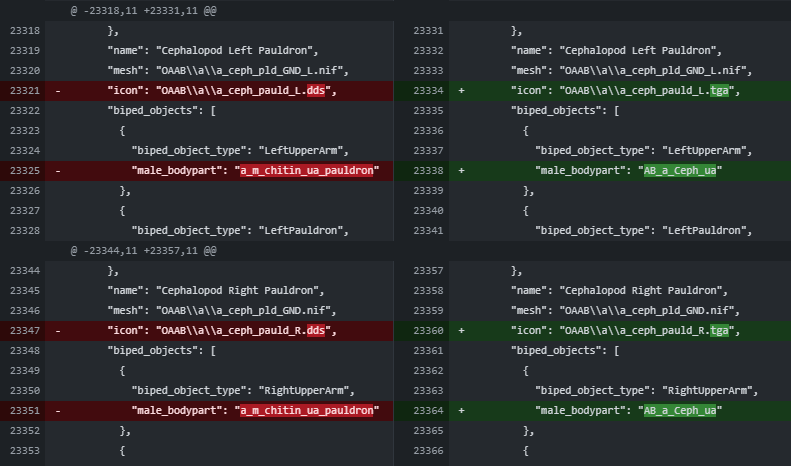Click the plus marker on line 23364

coord(462,411)
